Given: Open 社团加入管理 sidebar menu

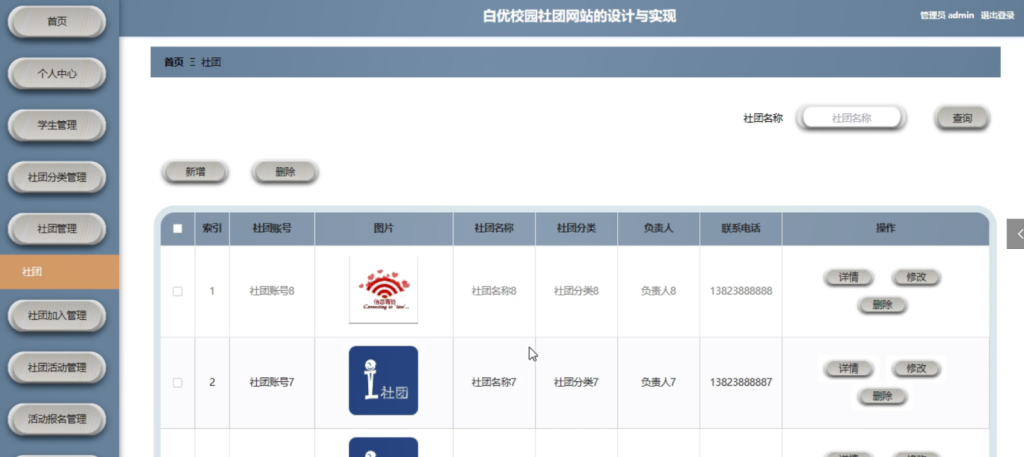Looking at the screenshot, I should click(57, 315).
